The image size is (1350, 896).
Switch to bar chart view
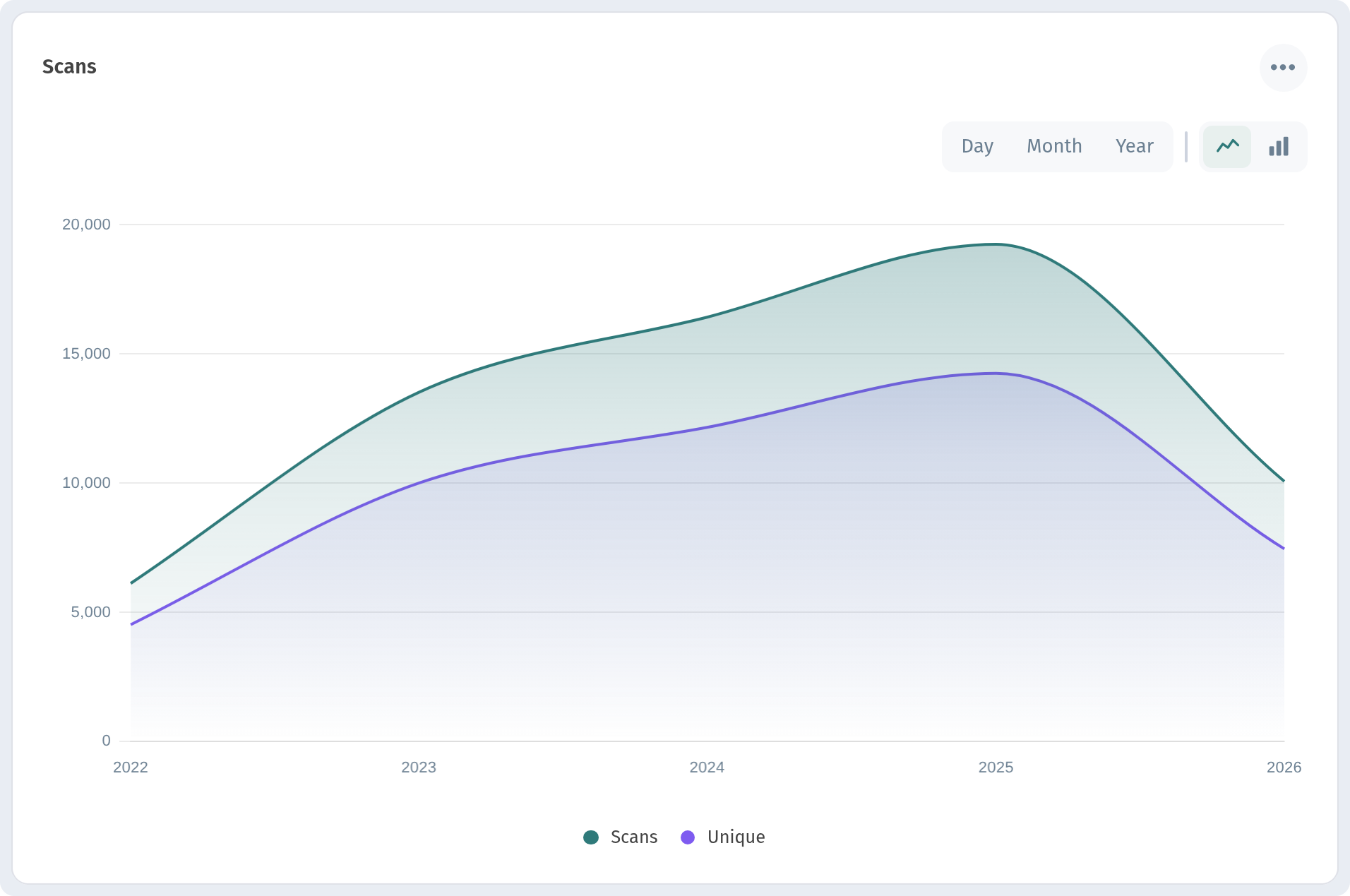tap(1279, 147)
